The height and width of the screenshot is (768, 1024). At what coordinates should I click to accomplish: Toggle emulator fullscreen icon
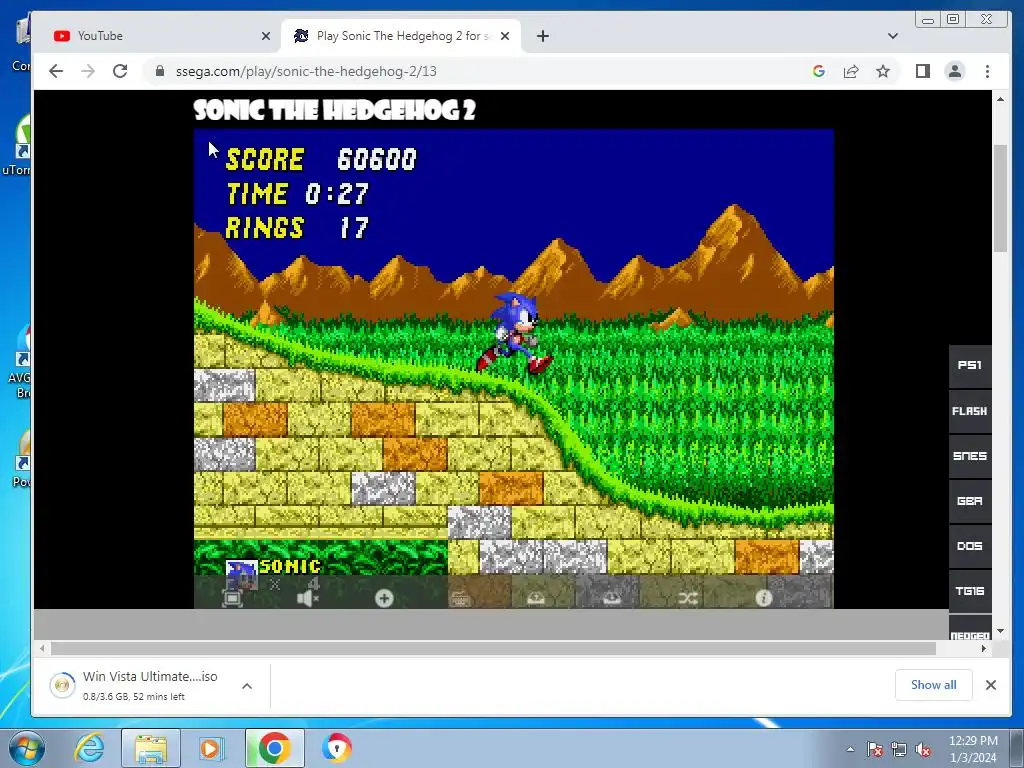point(232,598)
